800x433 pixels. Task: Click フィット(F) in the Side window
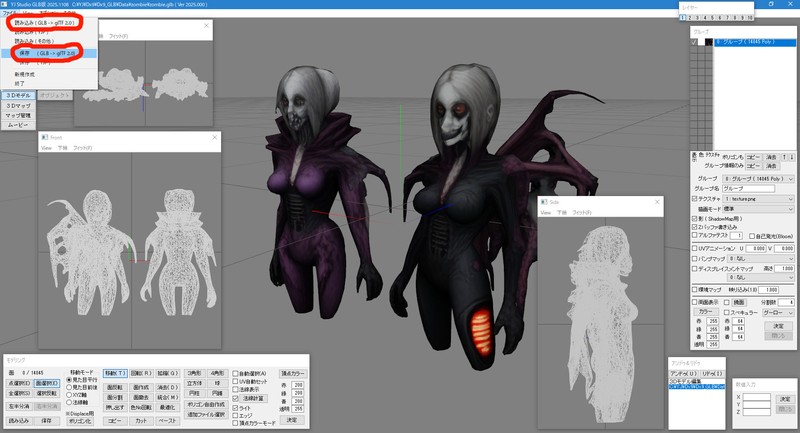[582, 212]
